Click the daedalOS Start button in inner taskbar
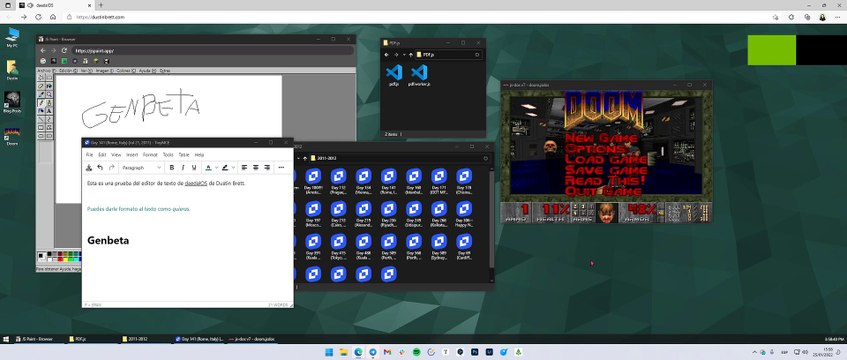Viewport: 847px width, 360px height. 6,339
